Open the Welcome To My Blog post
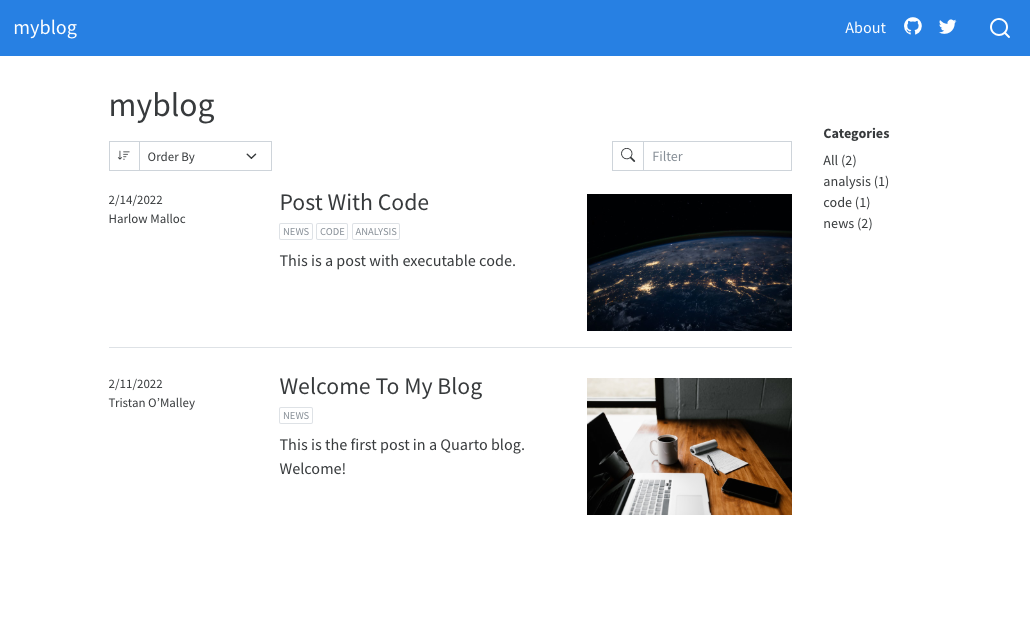Viewport: 1030px width, 636px height. (x=380, y=386)
